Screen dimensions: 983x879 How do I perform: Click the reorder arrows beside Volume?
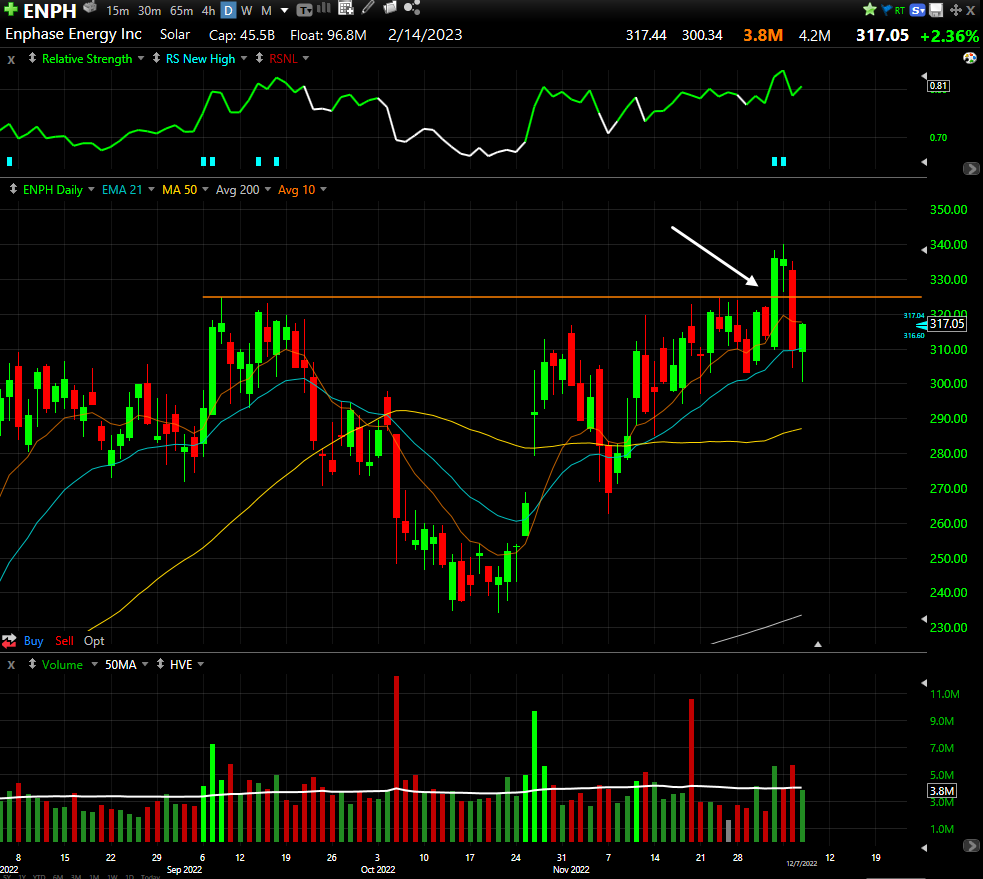click(x=32, y=663)
